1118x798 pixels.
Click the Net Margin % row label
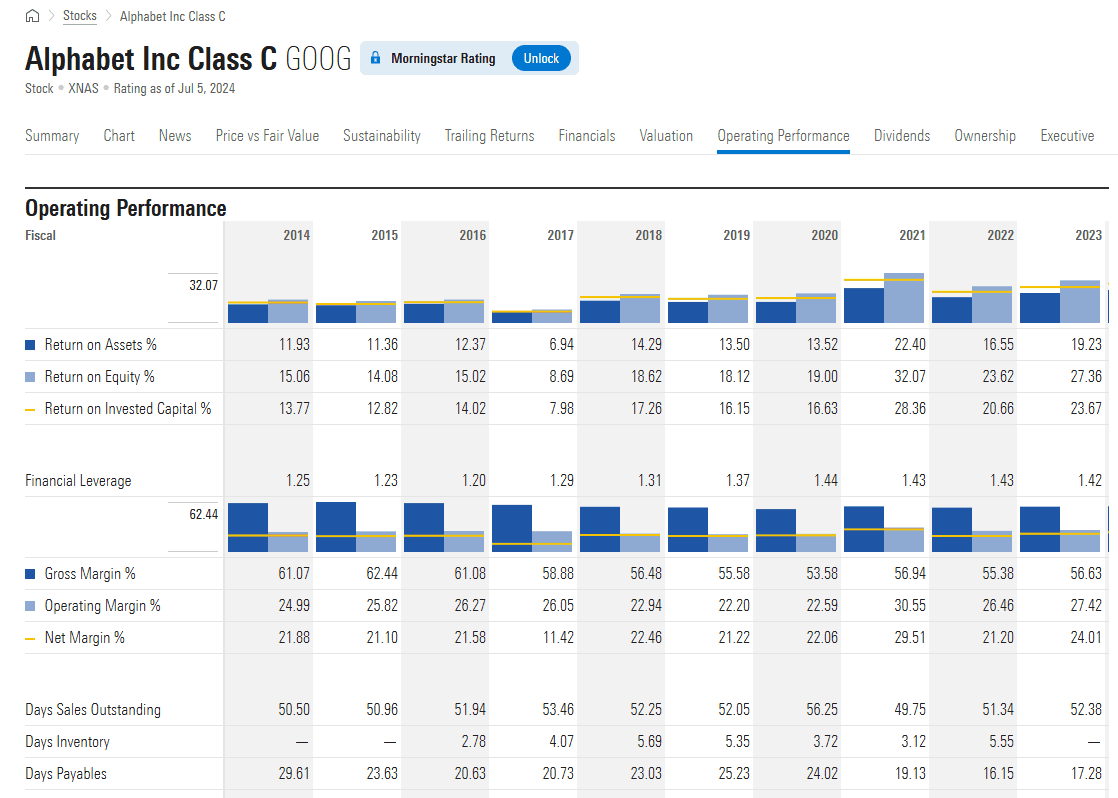pyautogui.click(x=85, y=638)
